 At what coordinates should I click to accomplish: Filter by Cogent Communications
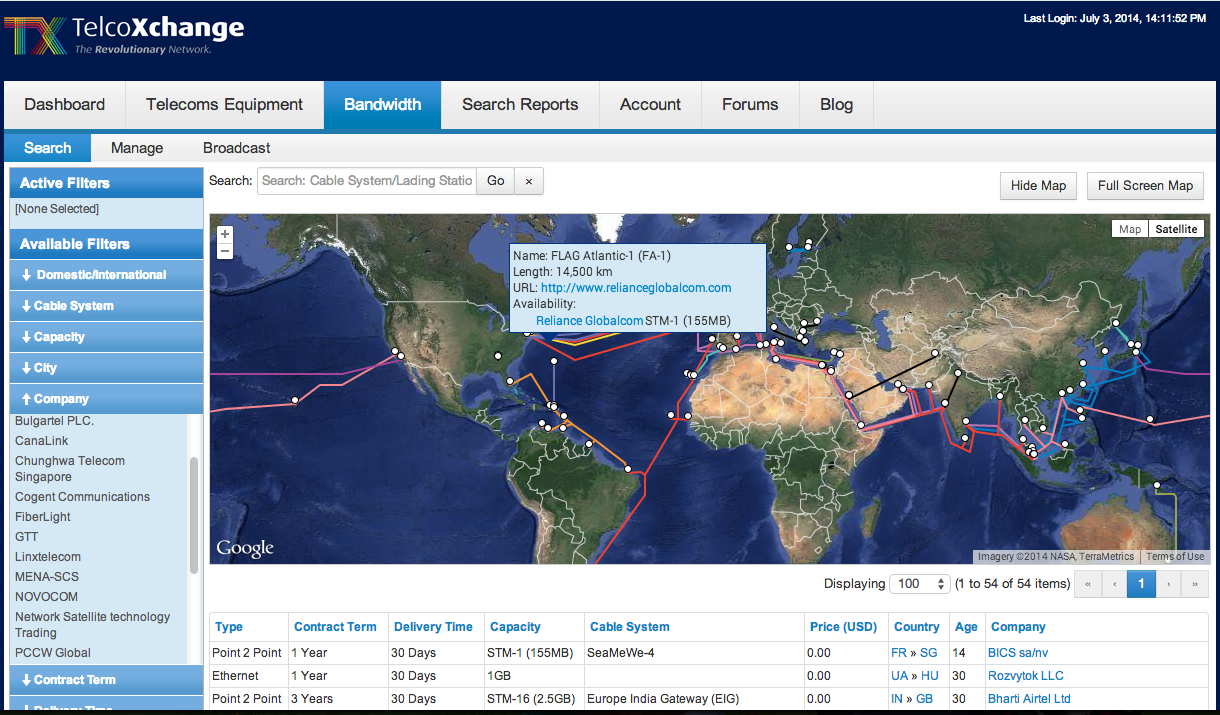coord(82,497)
